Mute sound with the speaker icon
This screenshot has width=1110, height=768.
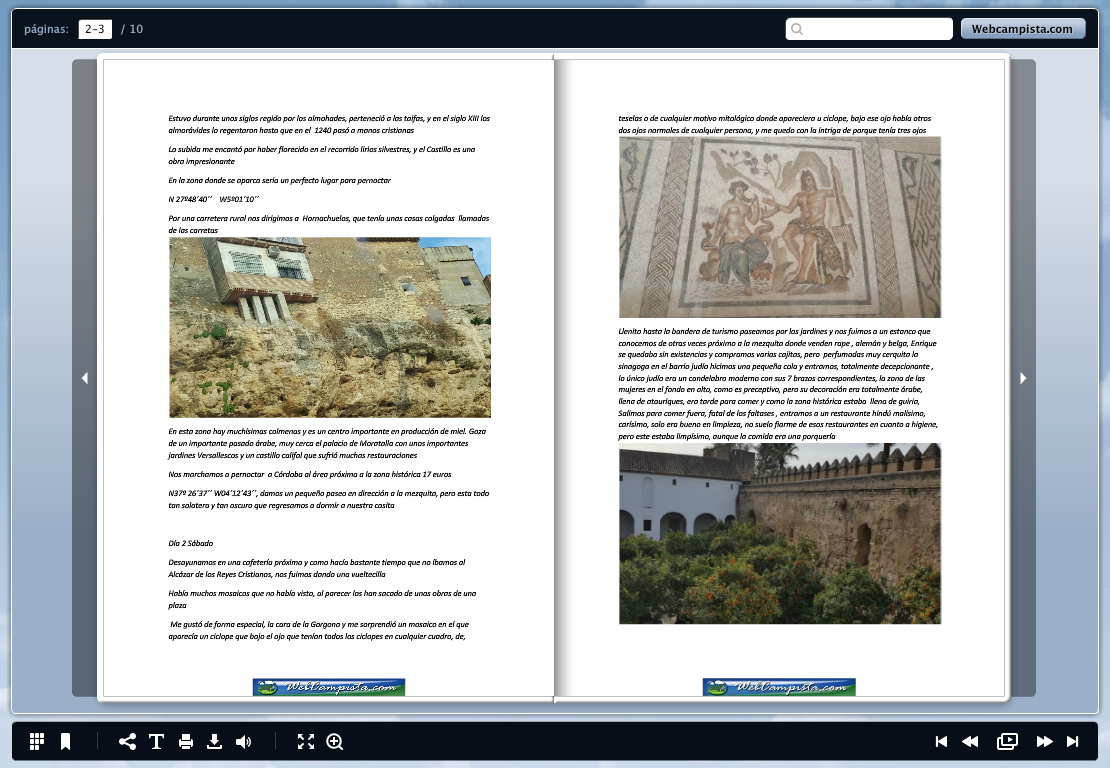coord(244,741)
